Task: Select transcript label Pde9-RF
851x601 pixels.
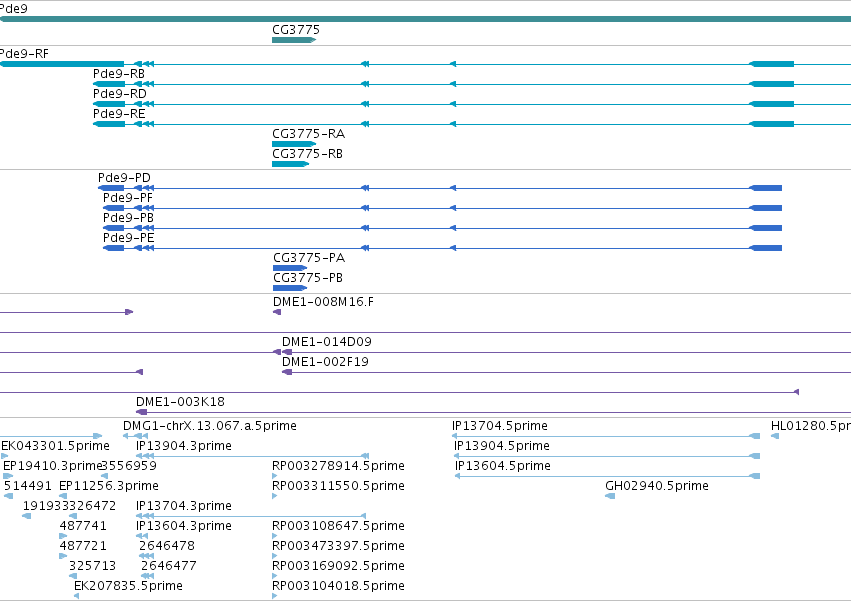Action: pos(24,53)
